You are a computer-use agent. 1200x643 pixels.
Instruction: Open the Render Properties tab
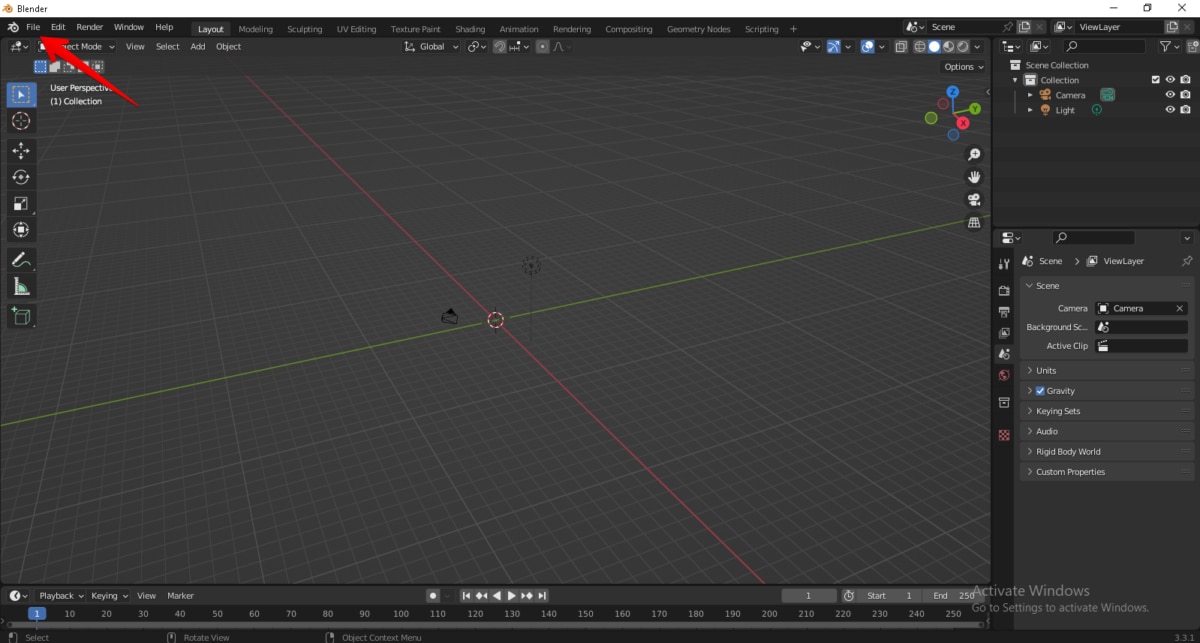pos(1004,289)
